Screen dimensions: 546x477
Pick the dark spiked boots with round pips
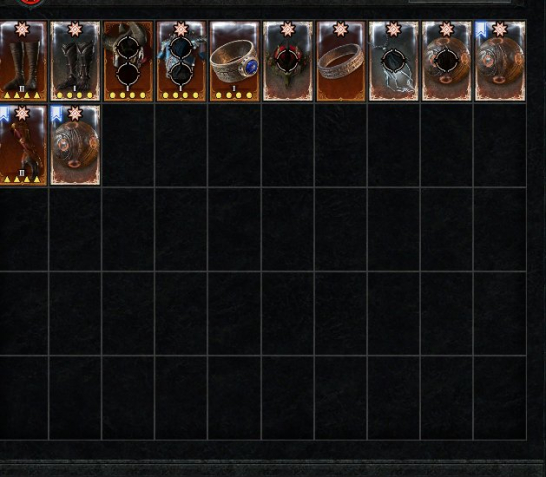pyautogui.click(x=75, y=61)
